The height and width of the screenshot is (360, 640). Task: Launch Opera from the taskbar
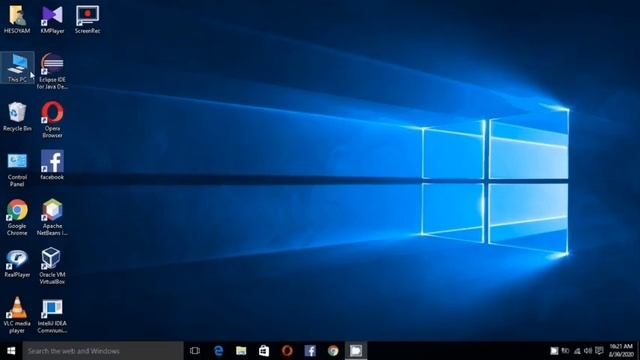[x=287, y=351]
